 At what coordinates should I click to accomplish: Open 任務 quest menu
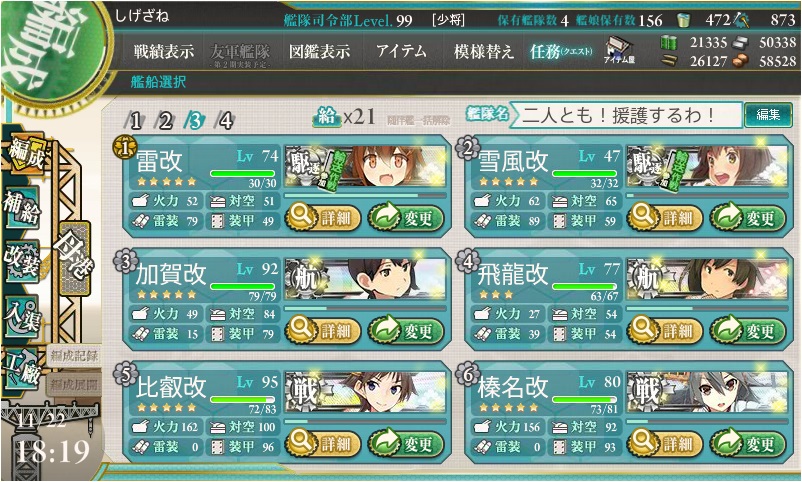tap(561, 51)
